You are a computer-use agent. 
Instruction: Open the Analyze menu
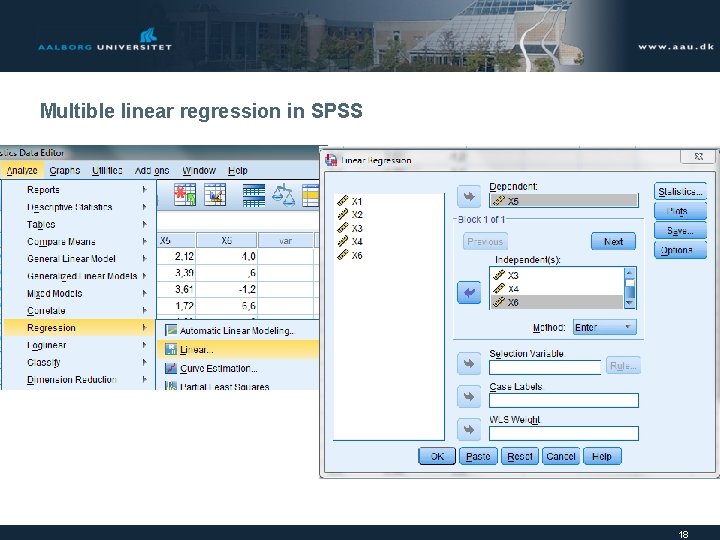click(x=22, y=170)
